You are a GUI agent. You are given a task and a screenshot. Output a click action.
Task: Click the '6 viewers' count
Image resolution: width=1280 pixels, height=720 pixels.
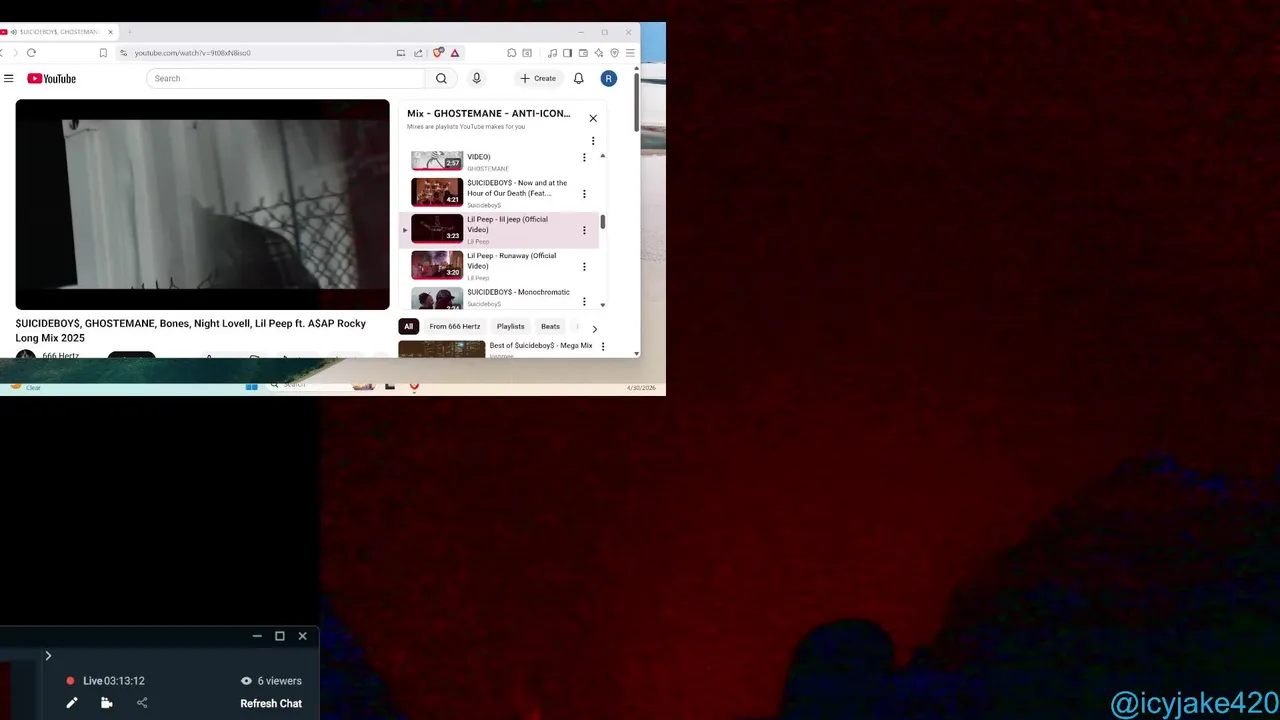(x=271, y=681)
